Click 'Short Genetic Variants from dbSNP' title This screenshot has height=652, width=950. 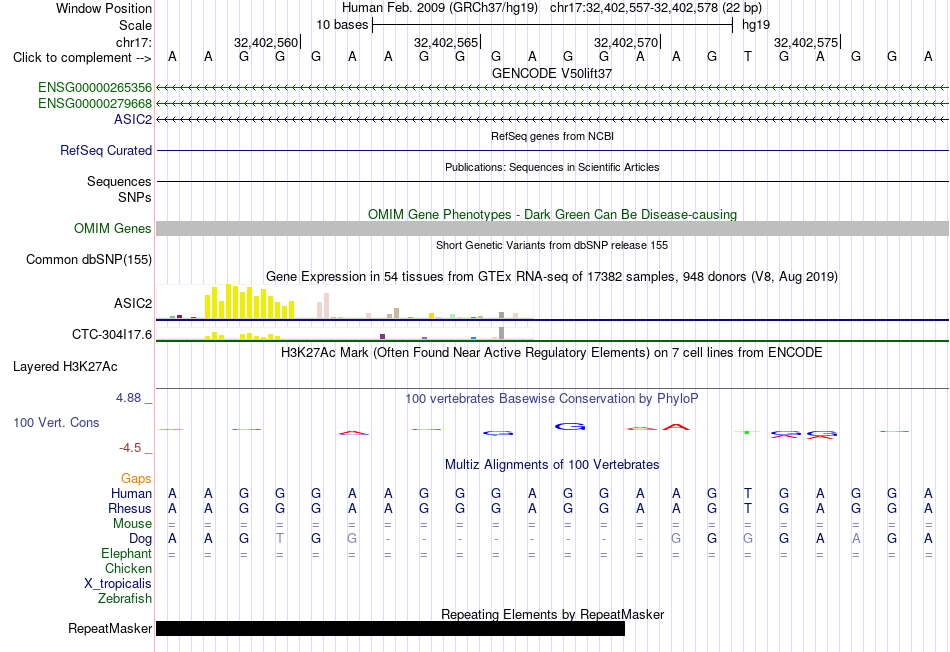(x=552, y=245)
